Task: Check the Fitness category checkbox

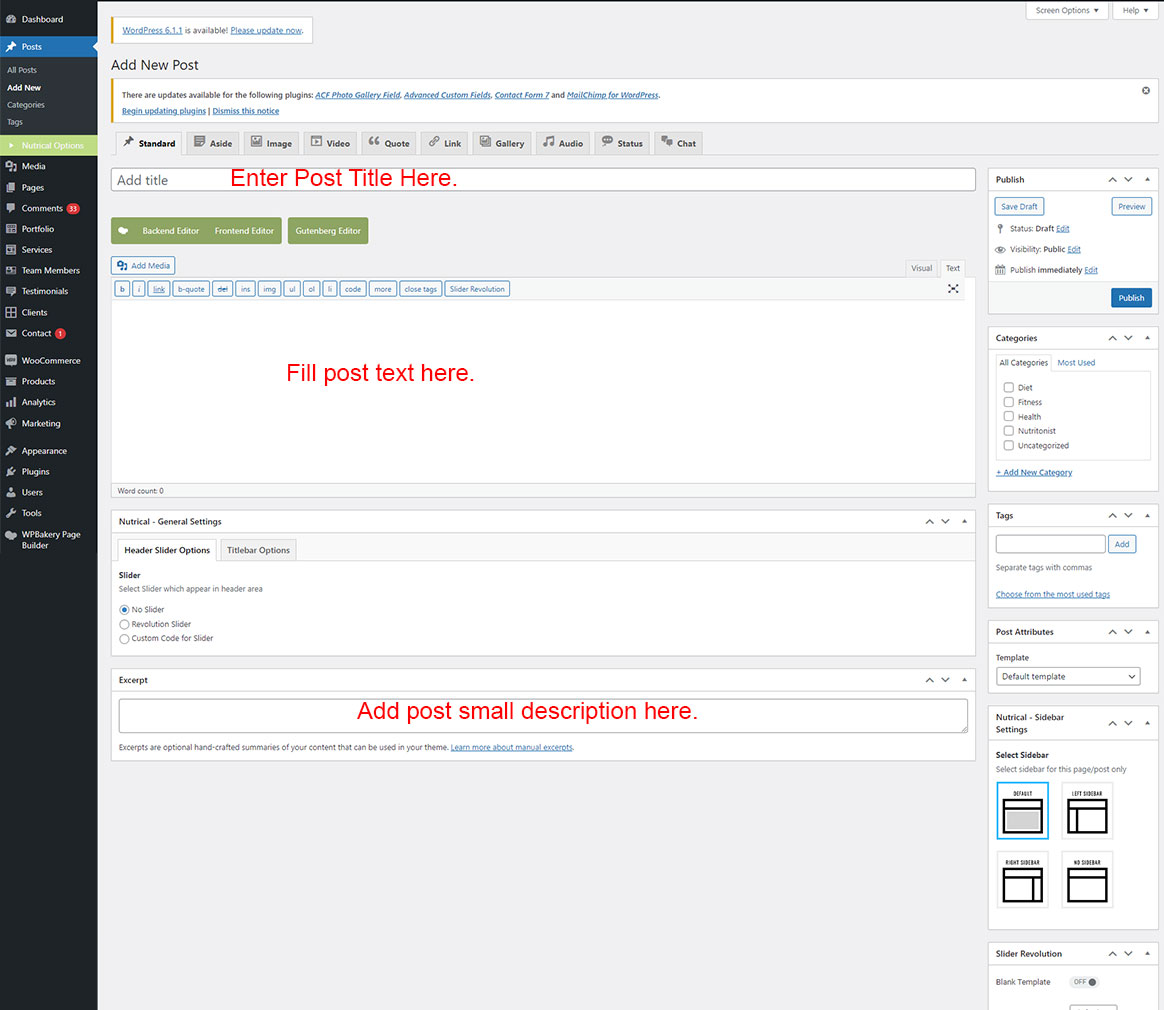Action: tap(1009, 402)
